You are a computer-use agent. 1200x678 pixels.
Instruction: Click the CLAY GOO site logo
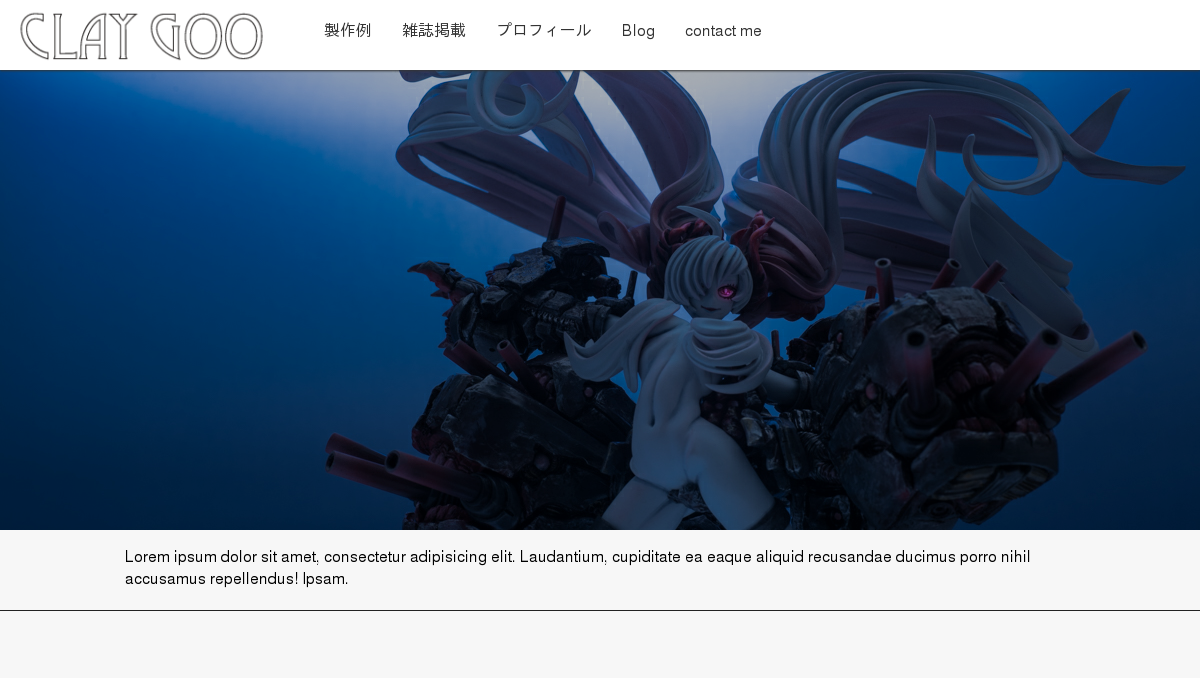pos(141,36)
